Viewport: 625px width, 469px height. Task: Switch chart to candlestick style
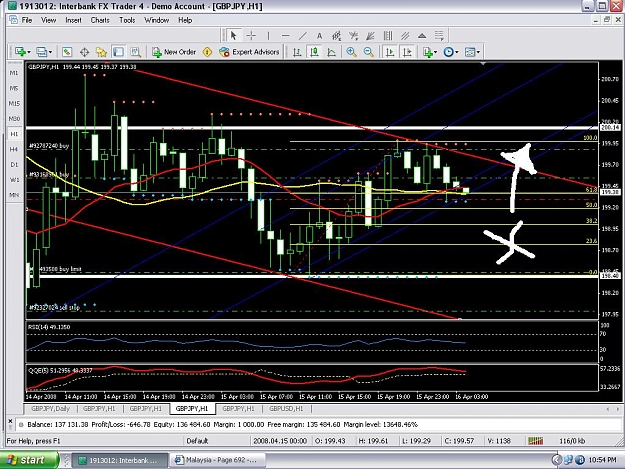point(314,52)
